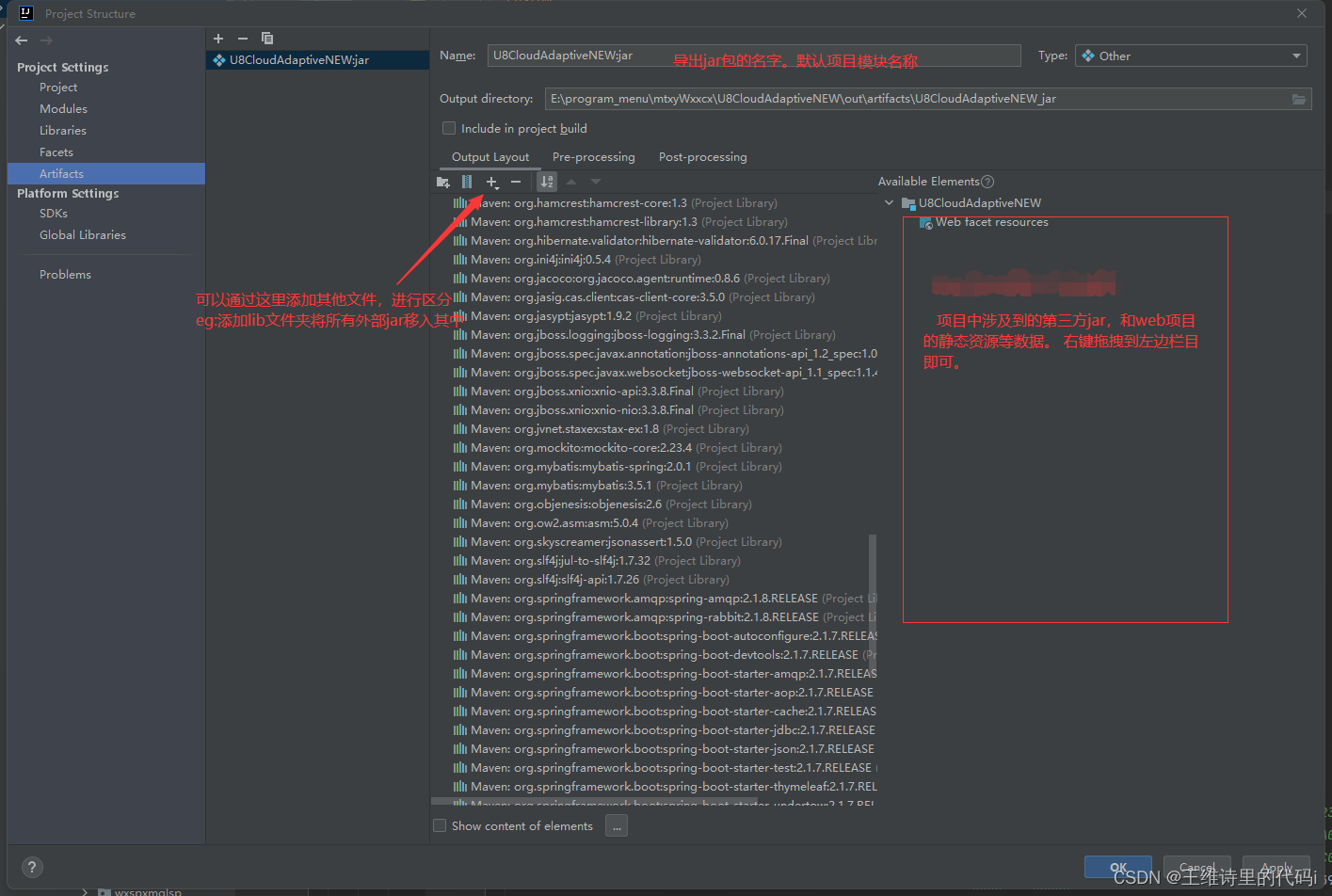
Task: Click Web facet resources icon
Action: pos(925,223)
